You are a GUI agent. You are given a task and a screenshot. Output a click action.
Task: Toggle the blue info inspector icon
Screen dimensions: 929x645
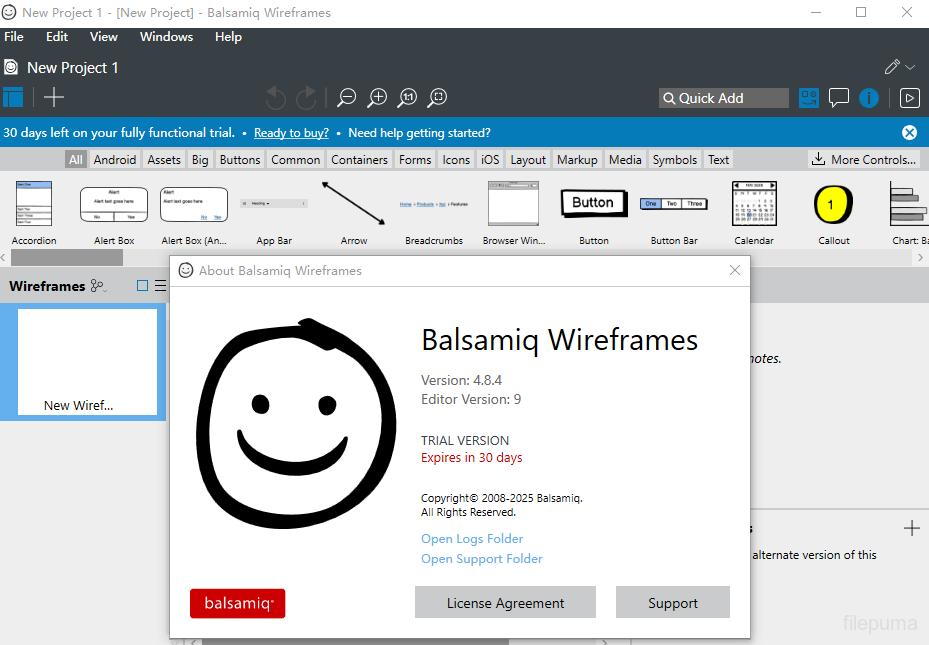tap(869, 98)
